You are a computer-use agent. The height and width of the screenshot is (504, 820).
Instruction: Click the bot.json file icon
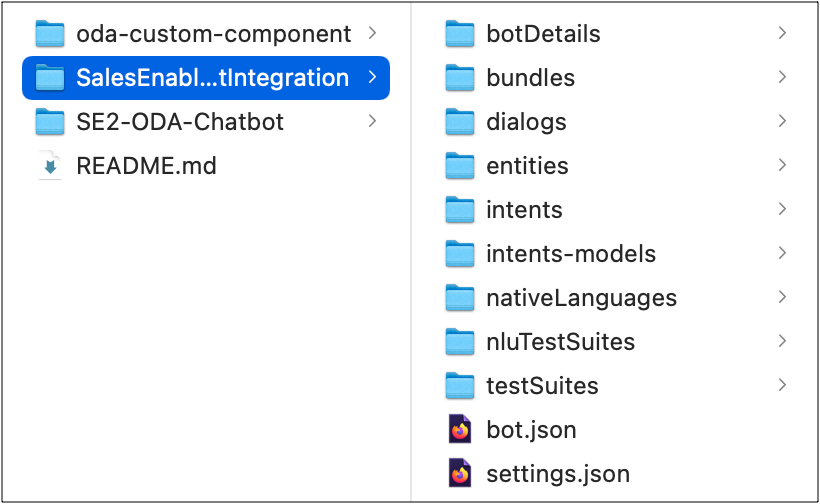tap(460, 430)
